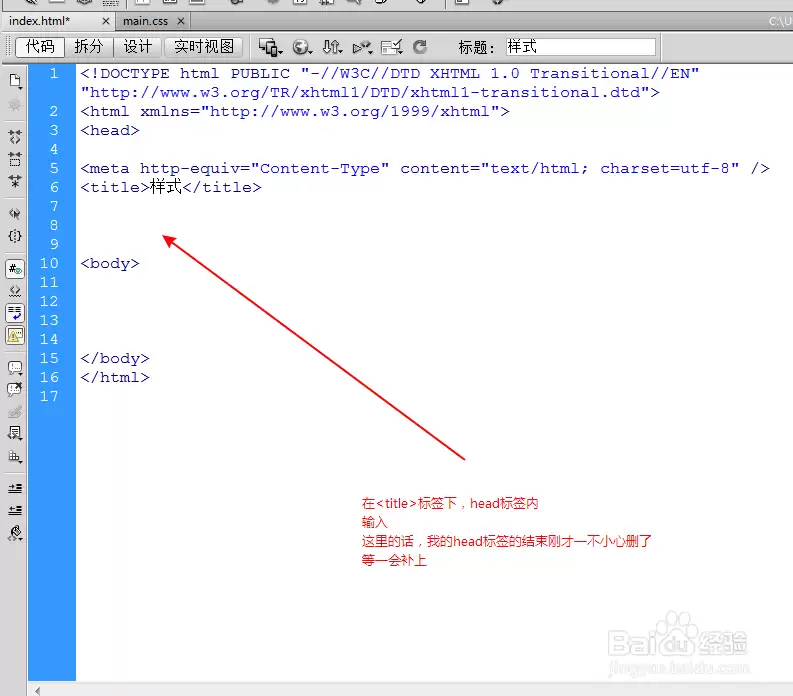Open the File Management arrows dropdown
Image resolution: width=793 pixels, height=696 pixels.
333,48
